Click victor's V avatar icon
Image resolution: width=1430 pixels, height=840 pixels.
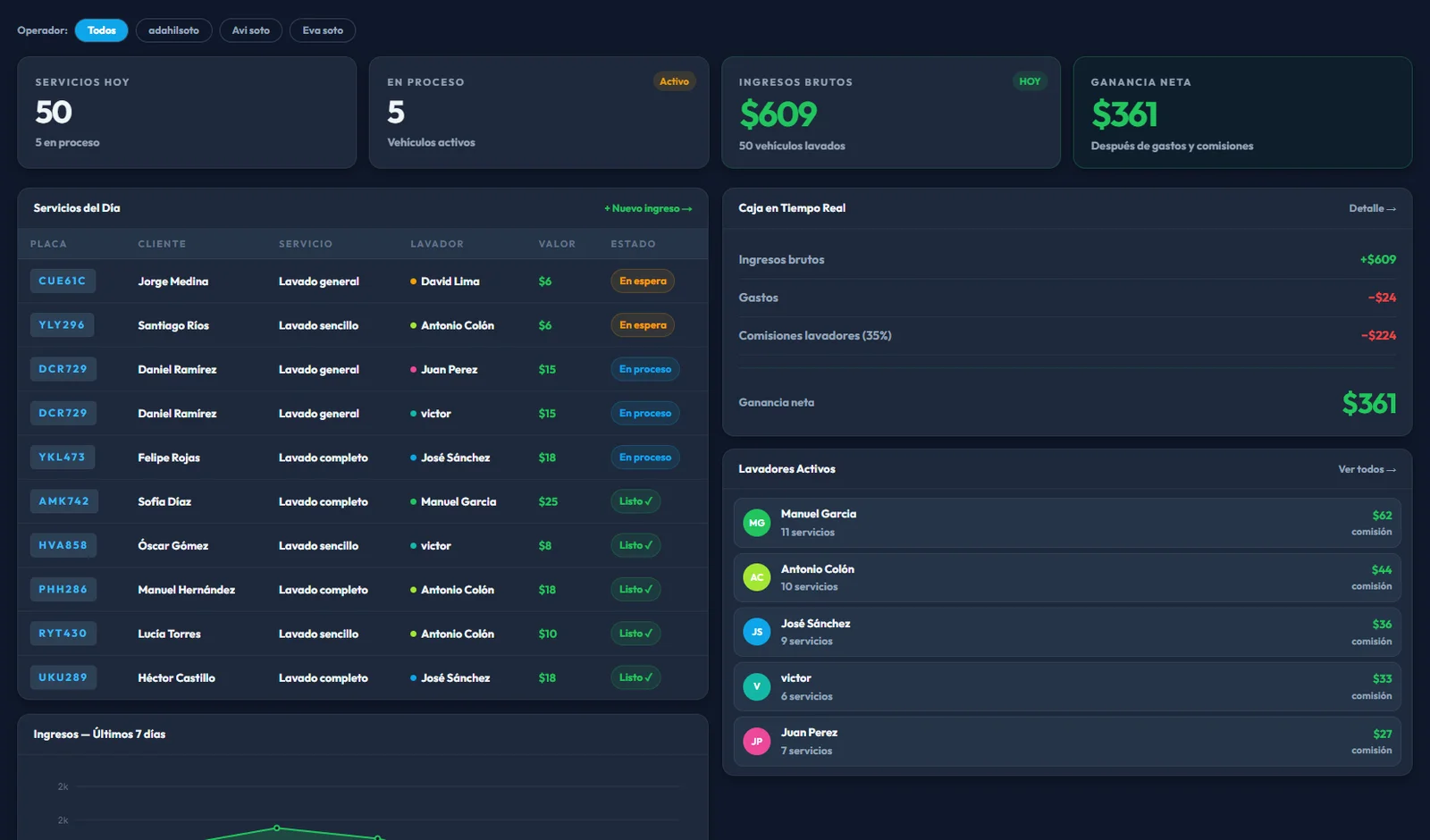[x=757, y=686]
